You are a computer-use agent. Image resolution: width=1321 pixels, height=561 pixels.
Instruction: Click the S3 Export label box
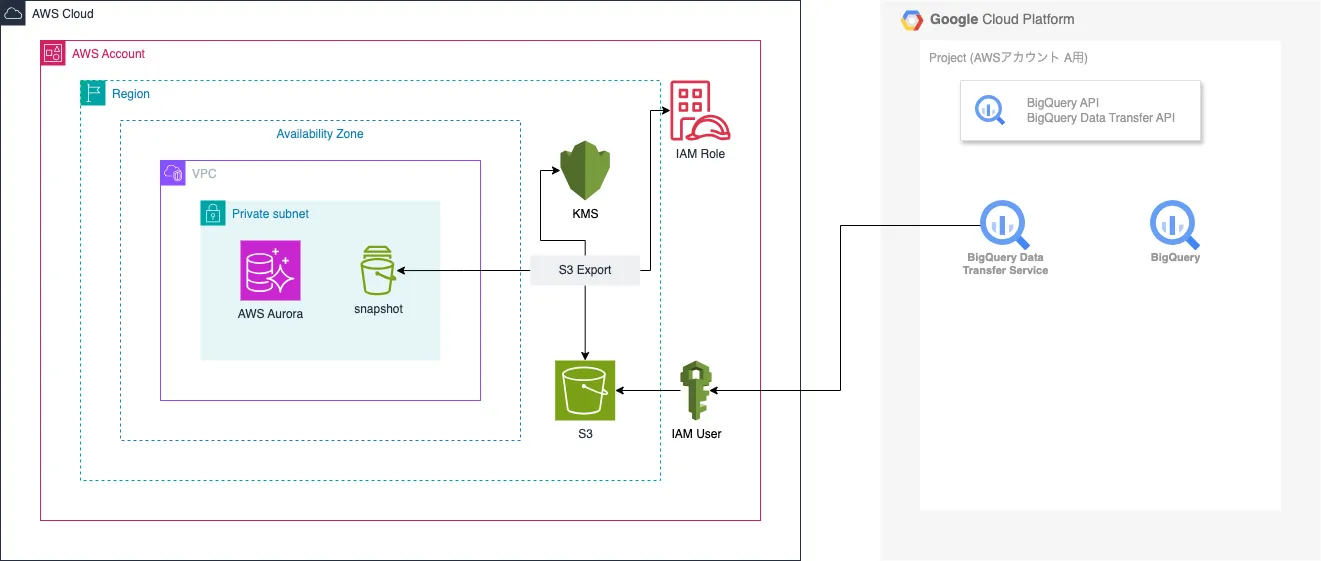(585, 270)
